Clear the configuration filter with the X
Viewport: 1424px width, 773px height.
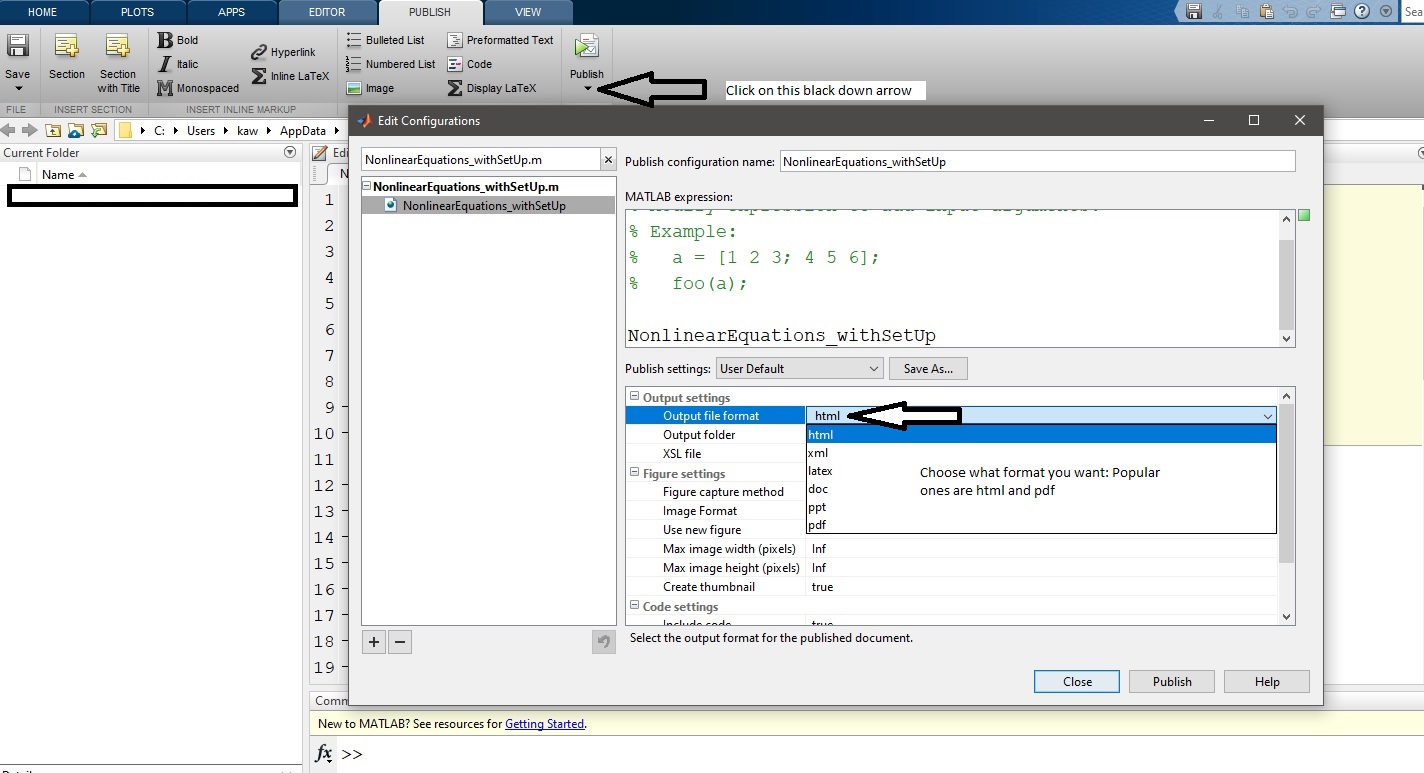pyautogui.click(x=608, y=160)
